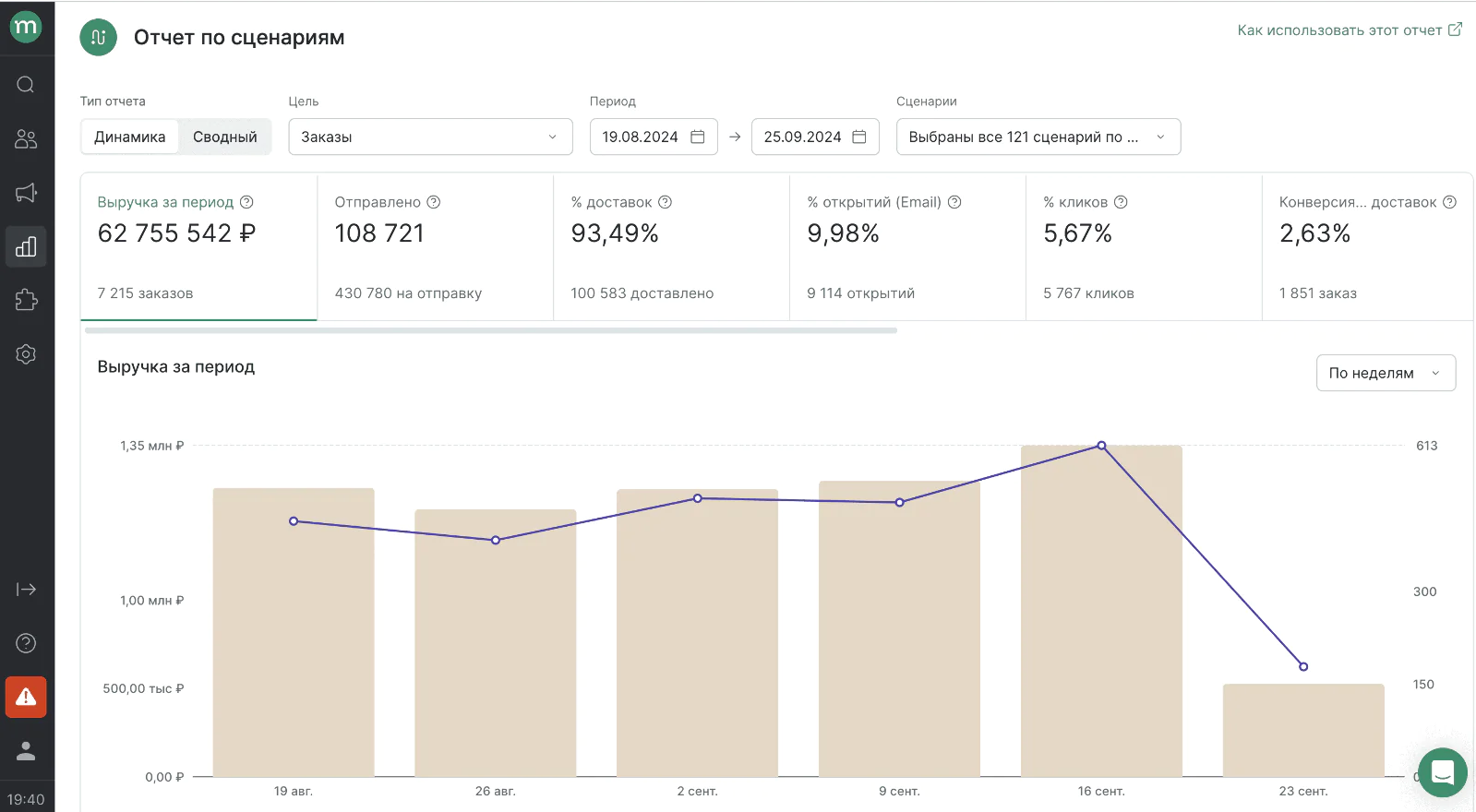Viewport: 1476px width, 812px height.
Task: Show help tooltip for Выручка за период
Action: (246, 202)
